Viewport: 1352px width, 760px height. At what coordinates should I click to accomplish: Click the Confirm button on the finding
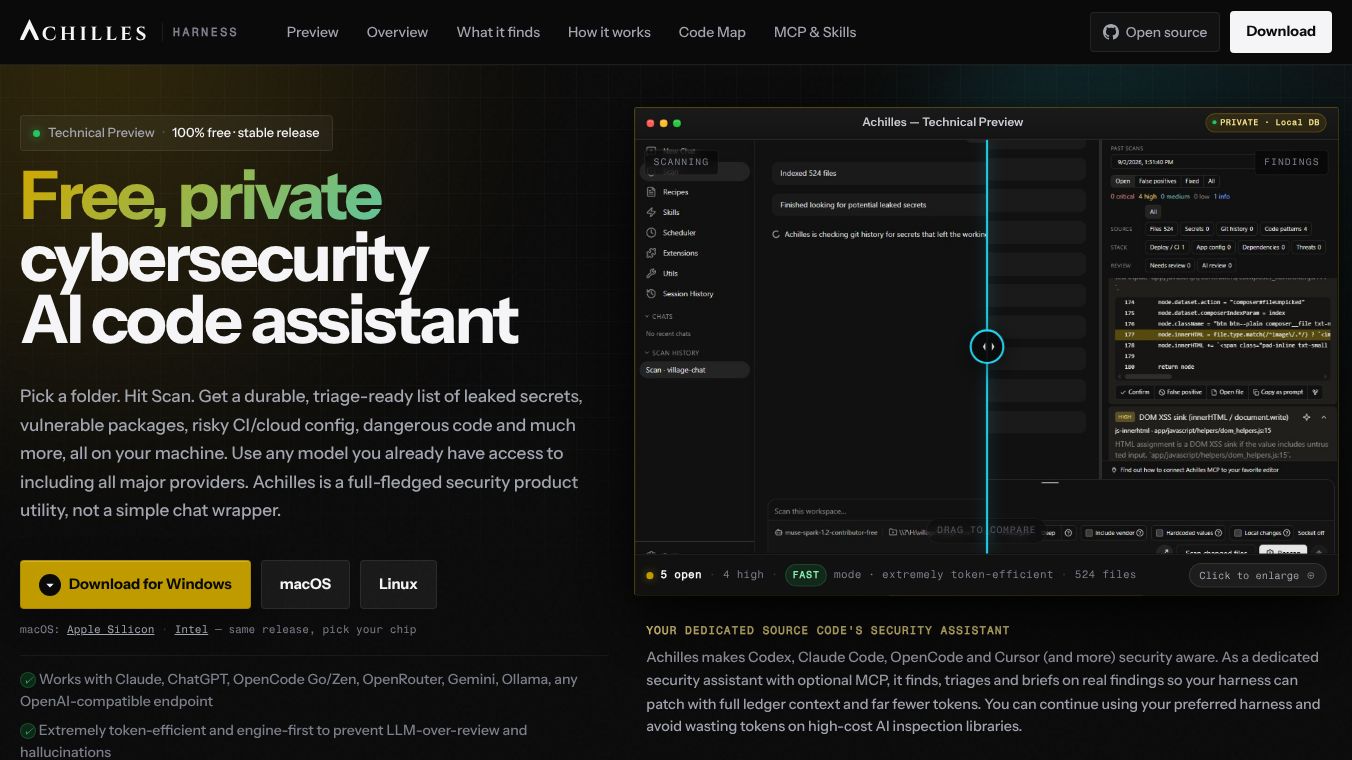1134,392
